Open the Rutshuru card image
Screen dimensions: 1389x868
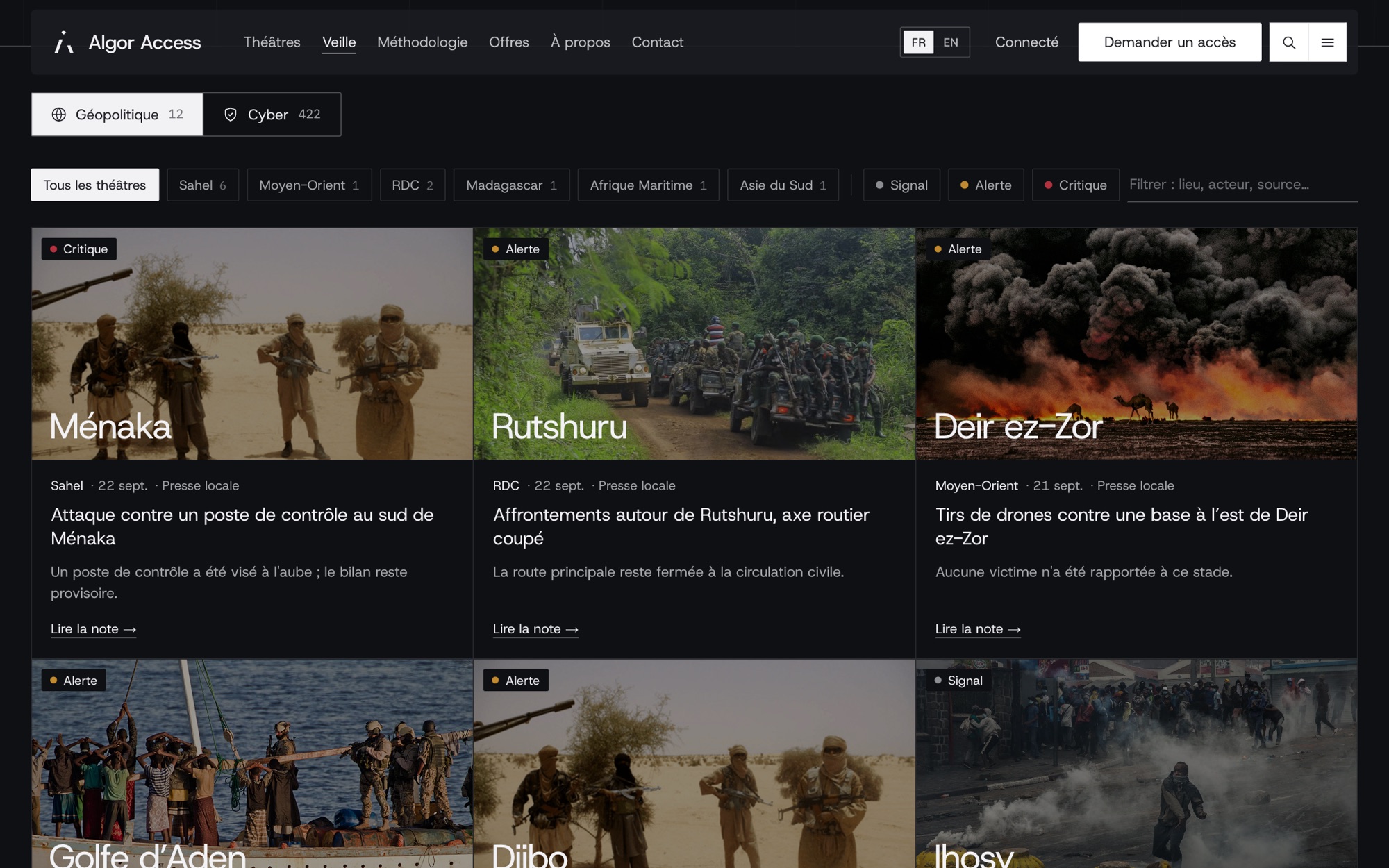point(694,344)
